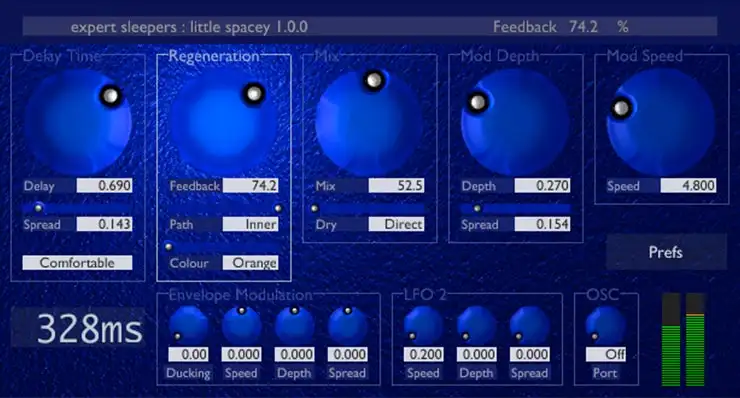Click the Feedback value field 74.2

[250, 186]
